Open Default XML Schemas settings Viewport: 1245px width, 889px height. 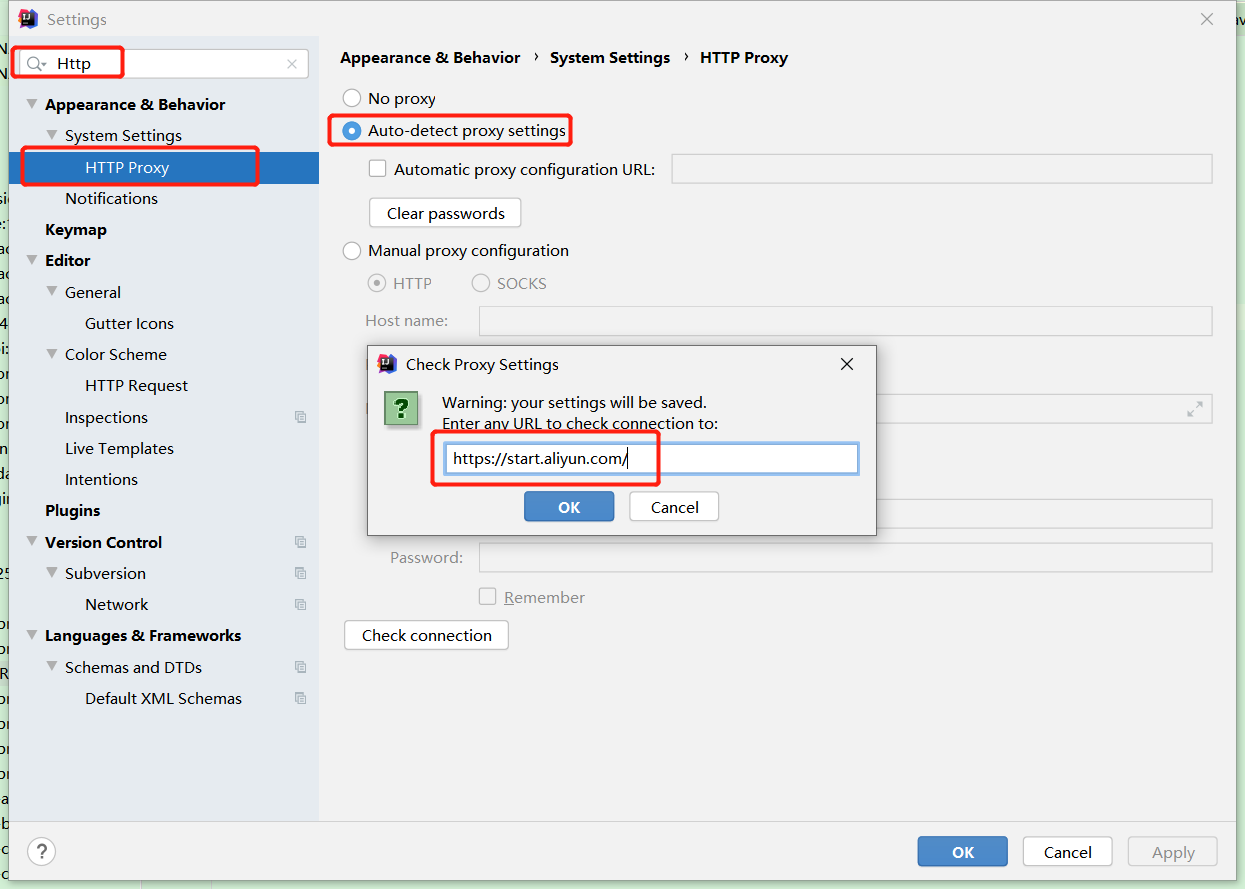point(164,698)
